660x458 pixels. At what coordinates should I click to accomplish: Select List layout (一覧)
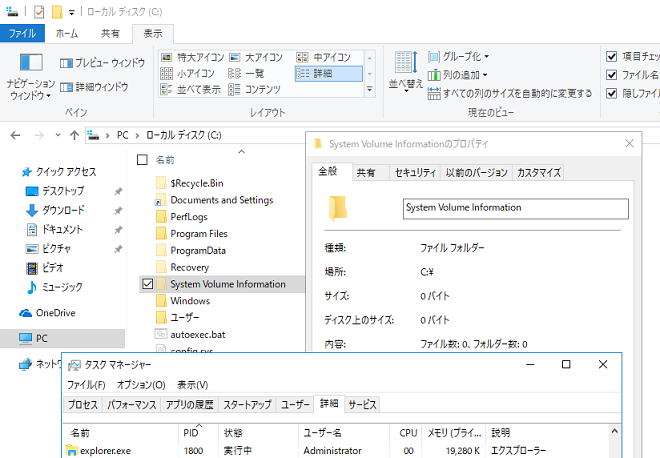click(246, 74)
